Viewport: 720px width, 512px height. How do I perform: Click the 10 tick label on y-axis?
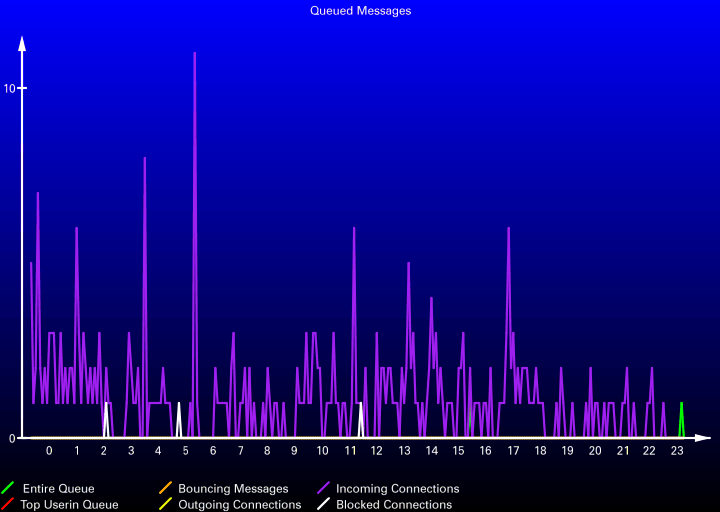tap(9, 89)
